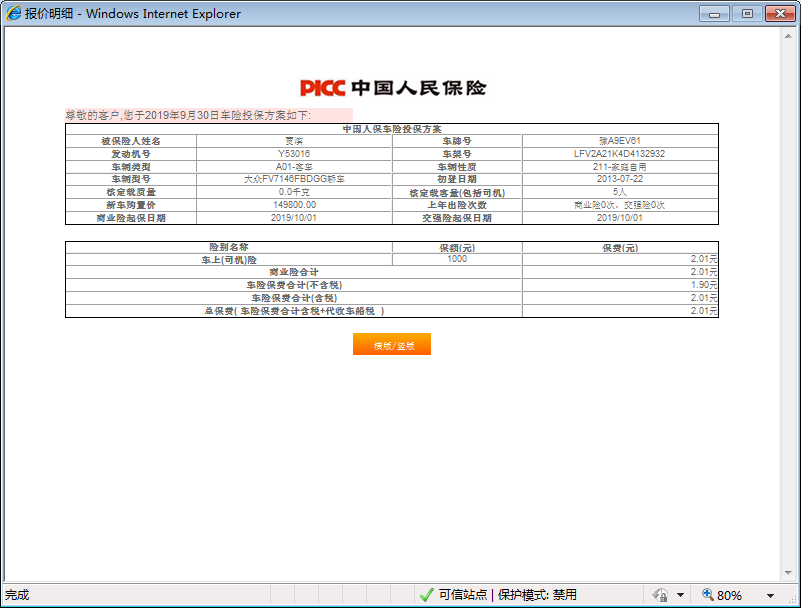
Task: Minimize the 报价明细 window
Action: coord(714,14)
